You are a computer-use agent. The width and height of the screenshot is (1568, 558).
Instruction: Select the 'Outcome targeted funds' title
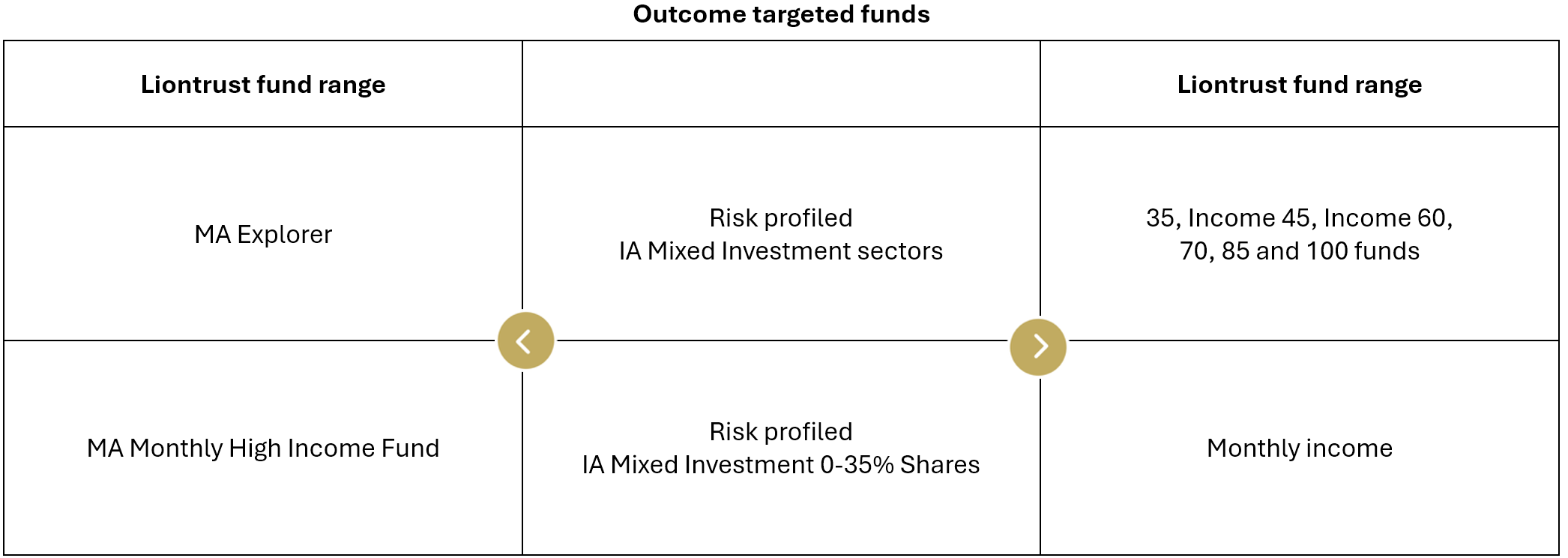coord(781,14)
